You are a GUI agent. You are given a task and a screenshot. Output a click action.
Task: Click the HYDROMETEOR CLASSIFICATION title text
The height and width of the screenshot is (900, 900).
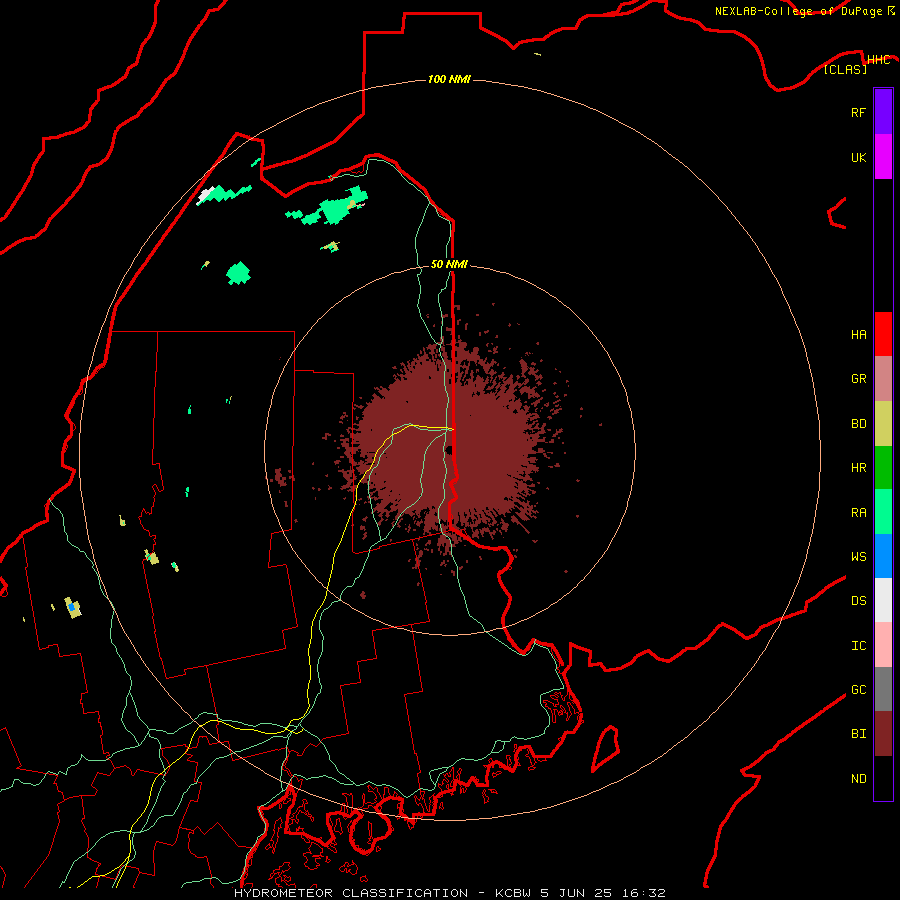point(351,893)
